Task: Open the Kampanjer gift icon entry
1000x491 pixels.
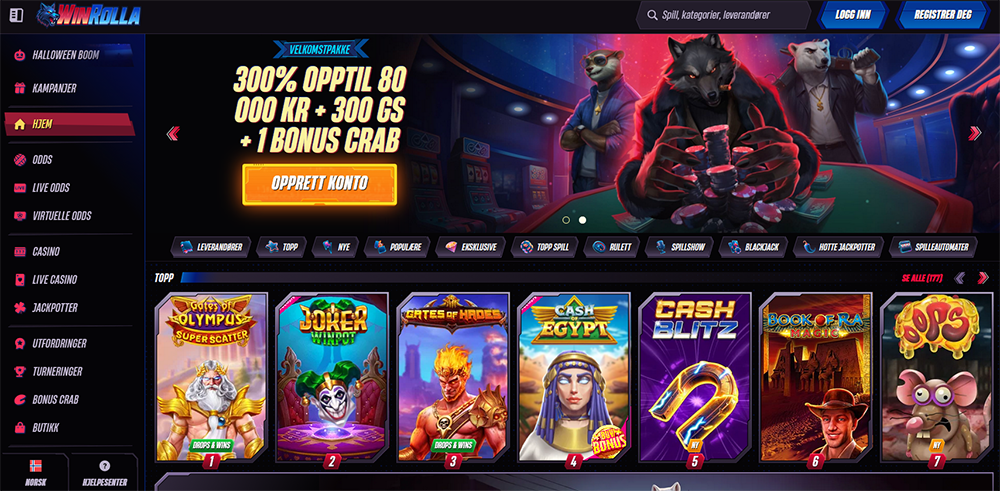Action: point(54,88)
